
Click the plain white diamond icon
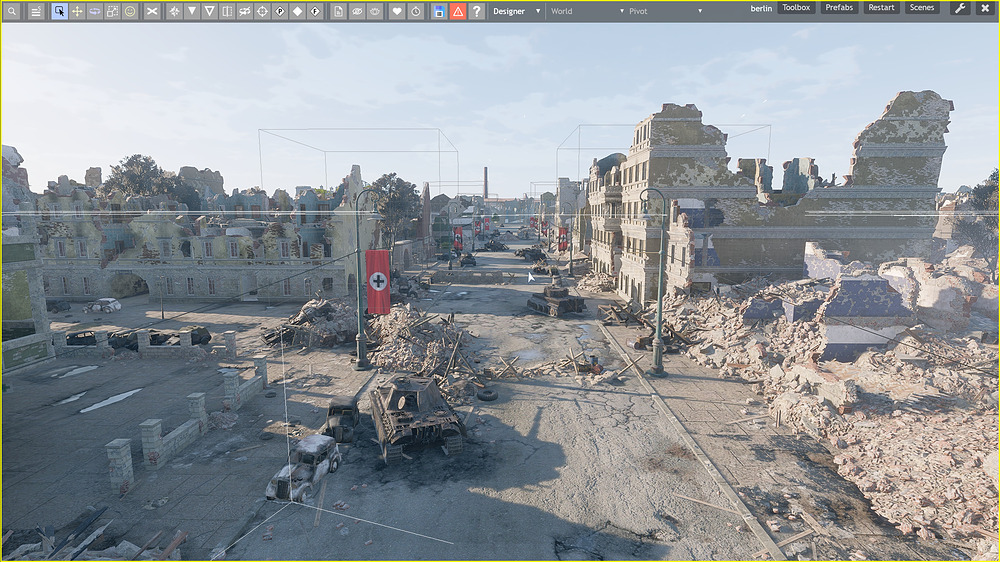(298, 11)
